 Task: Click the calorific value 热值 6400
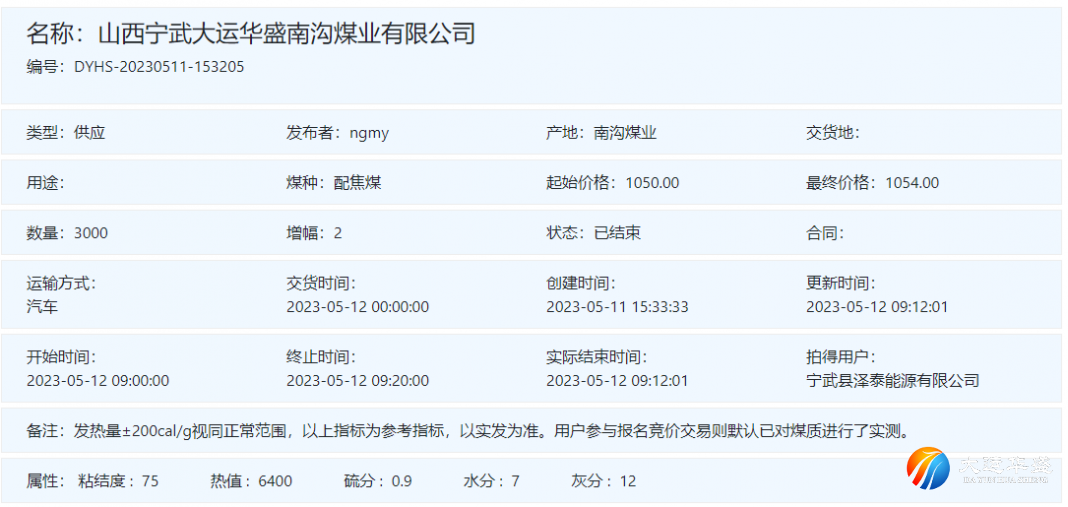251,481
